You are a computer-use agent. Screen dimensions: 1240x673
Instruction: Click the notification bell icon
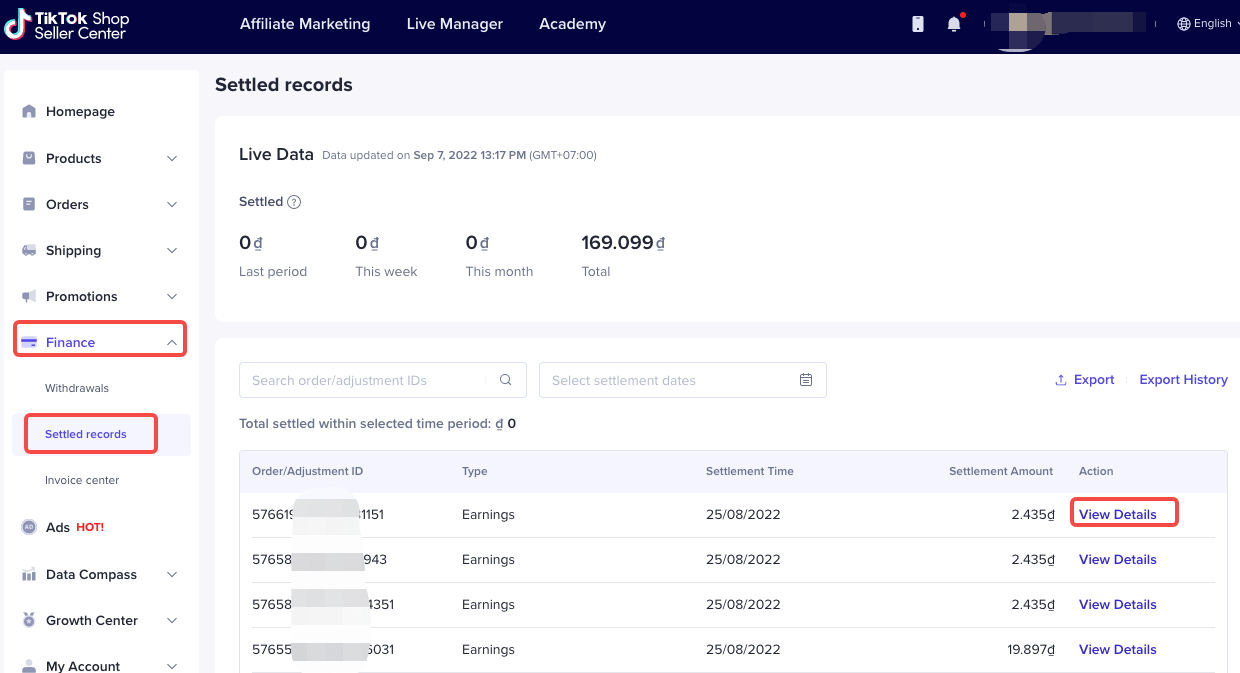coord(953,24)
